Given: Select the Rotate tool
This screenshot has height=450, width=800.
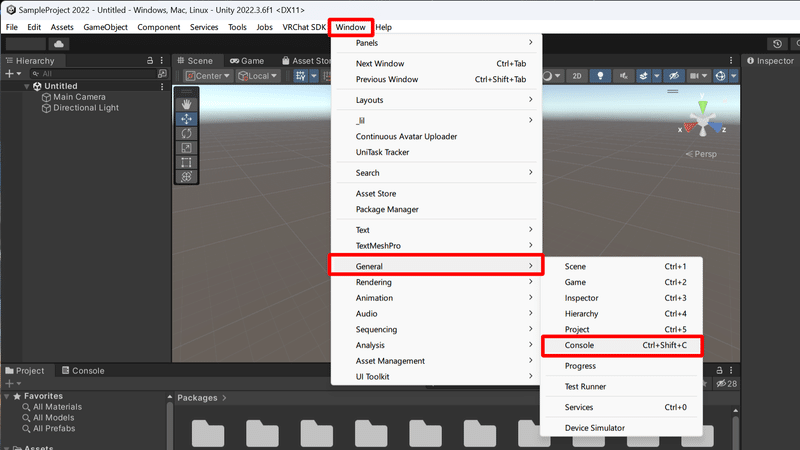Looking at the screenshot, I should [x=186, y=133].
